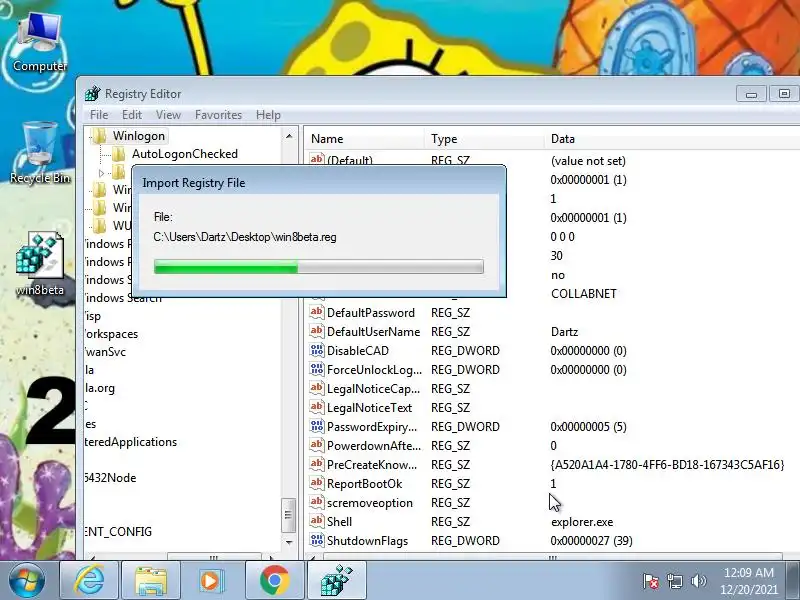This screenshot has width=800, height=600.
Task: Click the explorer.exe data value
Action: (x=582, y=521)
